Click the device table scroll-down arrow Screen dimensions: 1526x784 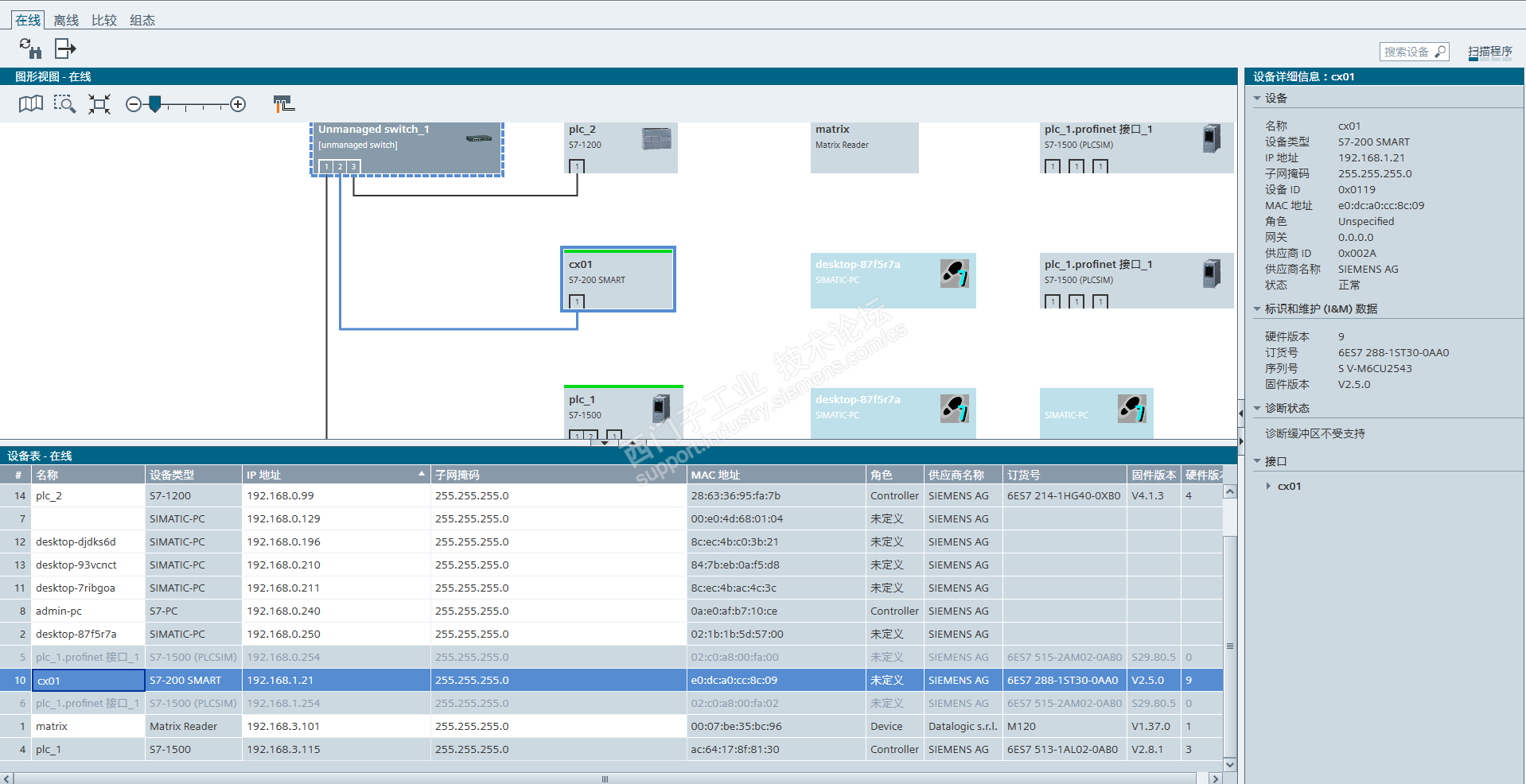(x=1230, y=765)
